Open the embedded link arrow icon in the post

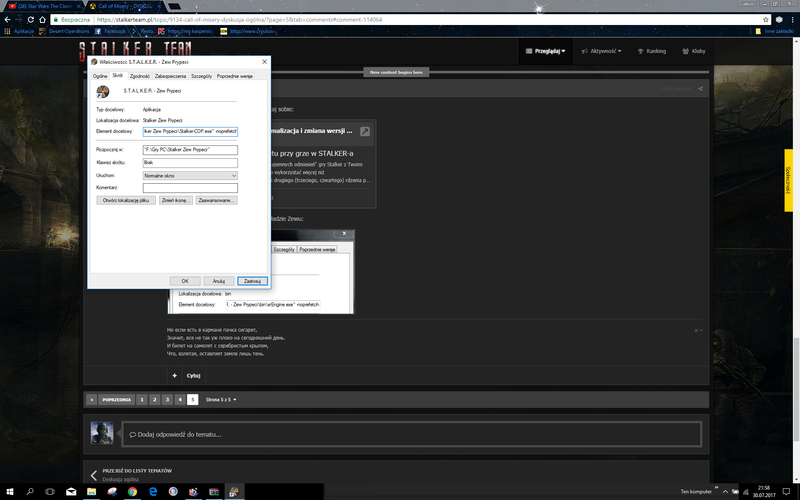pos(365,131)
